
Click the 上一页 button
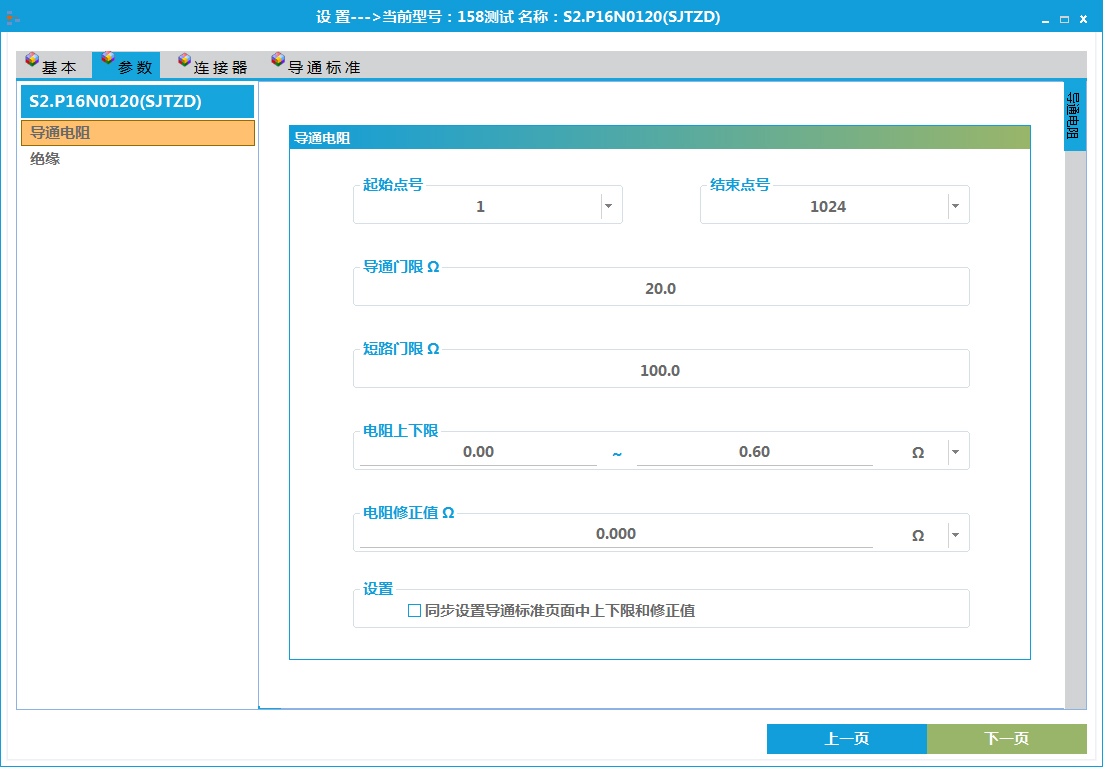846,738
